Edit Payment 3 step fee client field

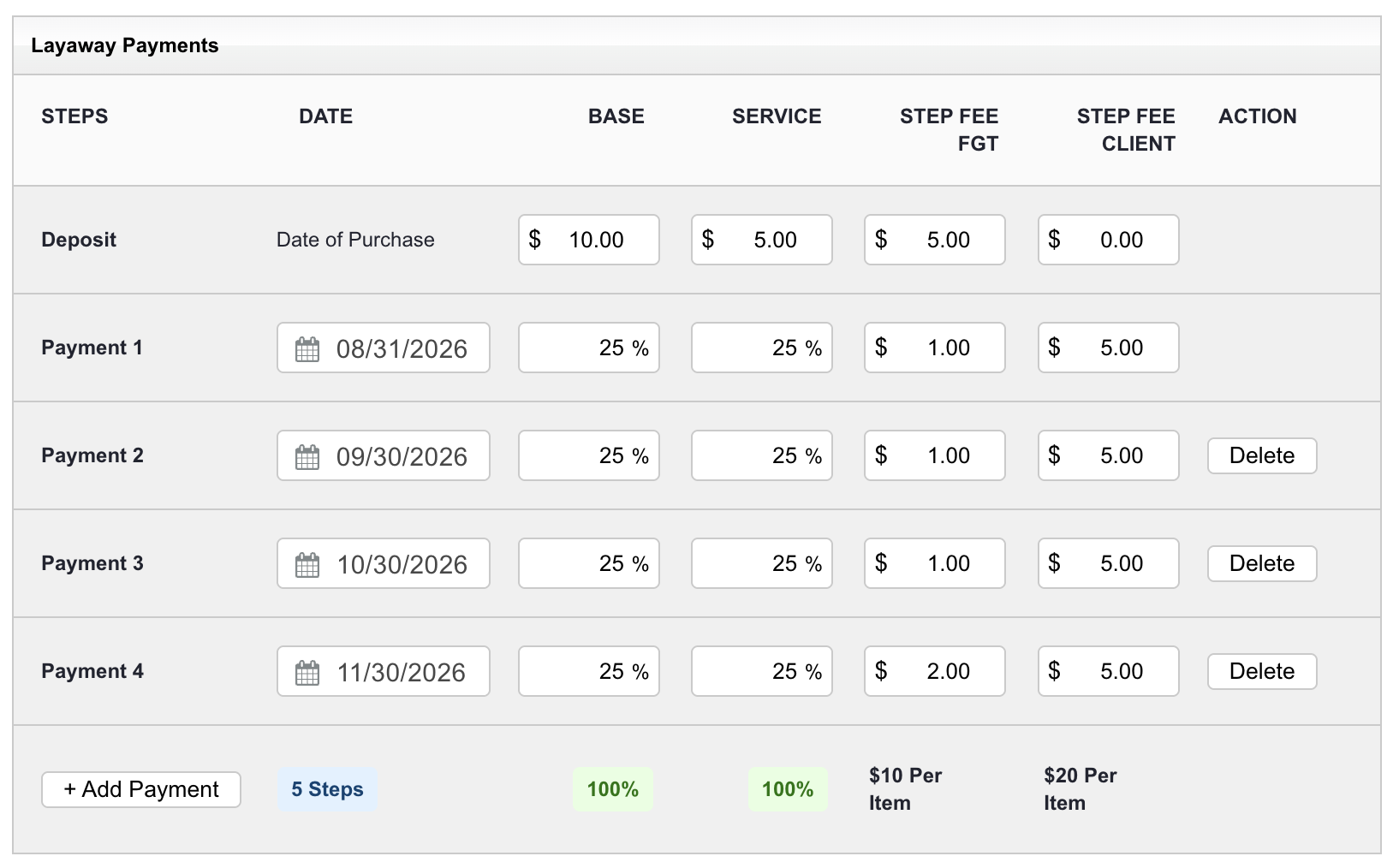pos(1109,563)
